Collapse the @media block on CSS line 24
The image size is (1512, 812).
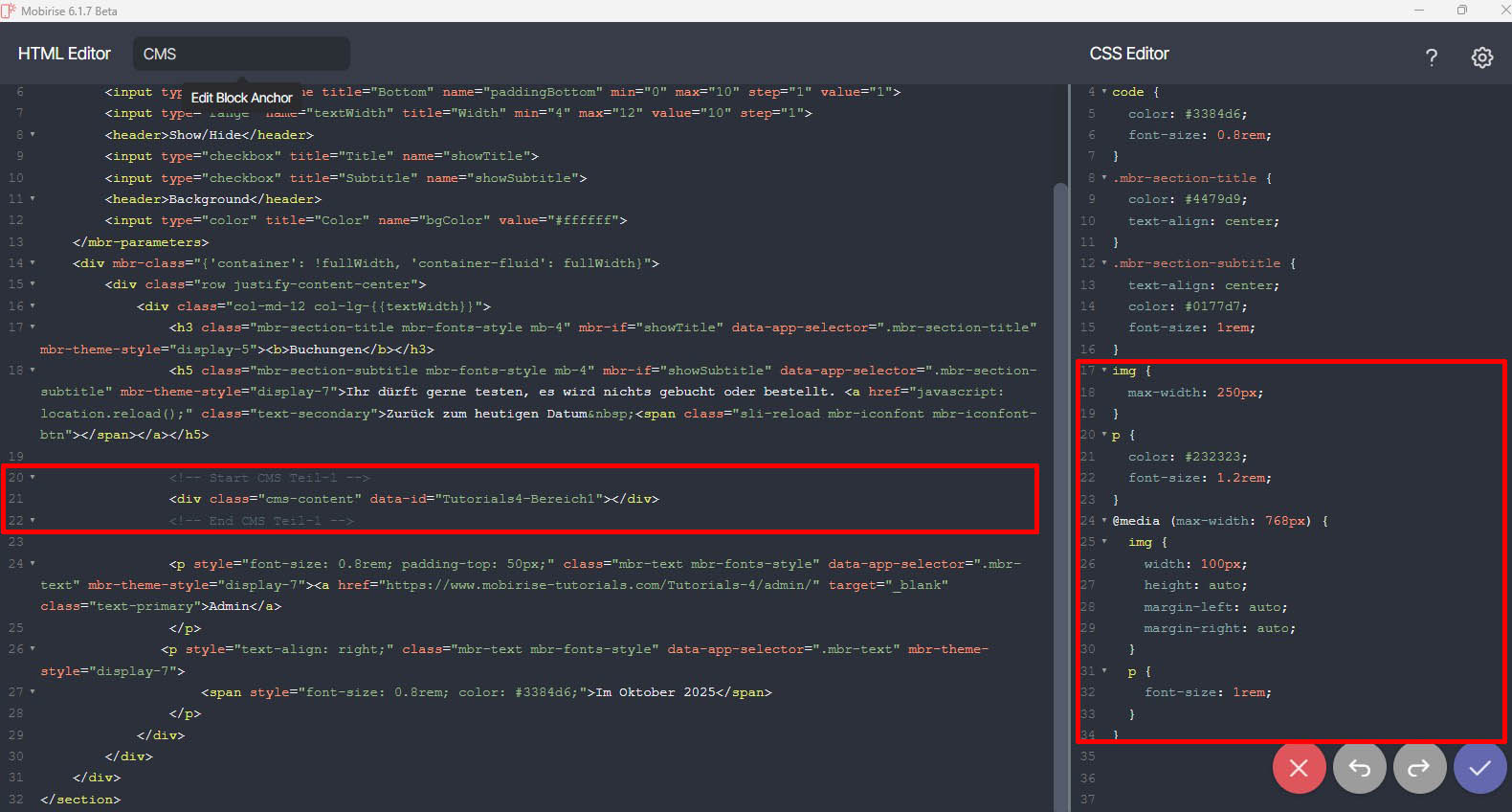[1104, 521]
